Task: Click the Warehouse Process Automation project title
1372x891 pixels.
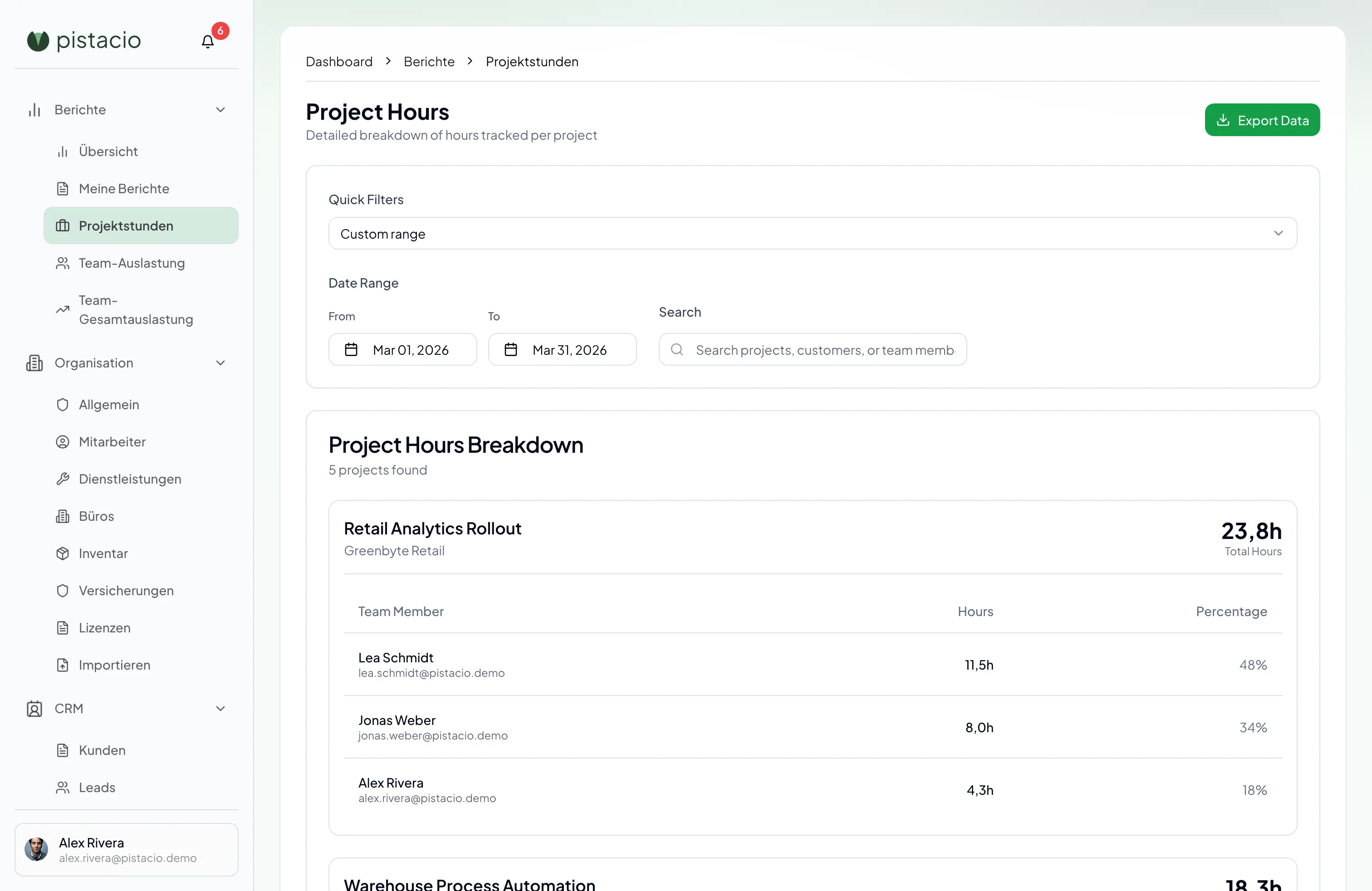Action: pyautogui.click(x=469, y=885)
